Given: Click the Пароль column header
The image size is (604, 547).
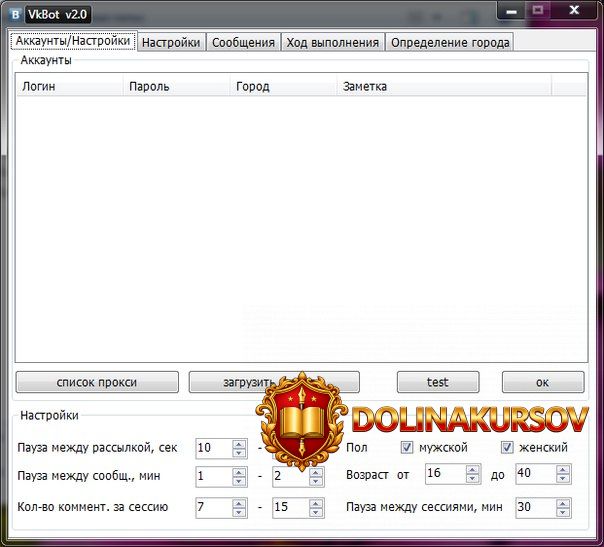Looking at the screenshot, I should (x=176, y=86).
